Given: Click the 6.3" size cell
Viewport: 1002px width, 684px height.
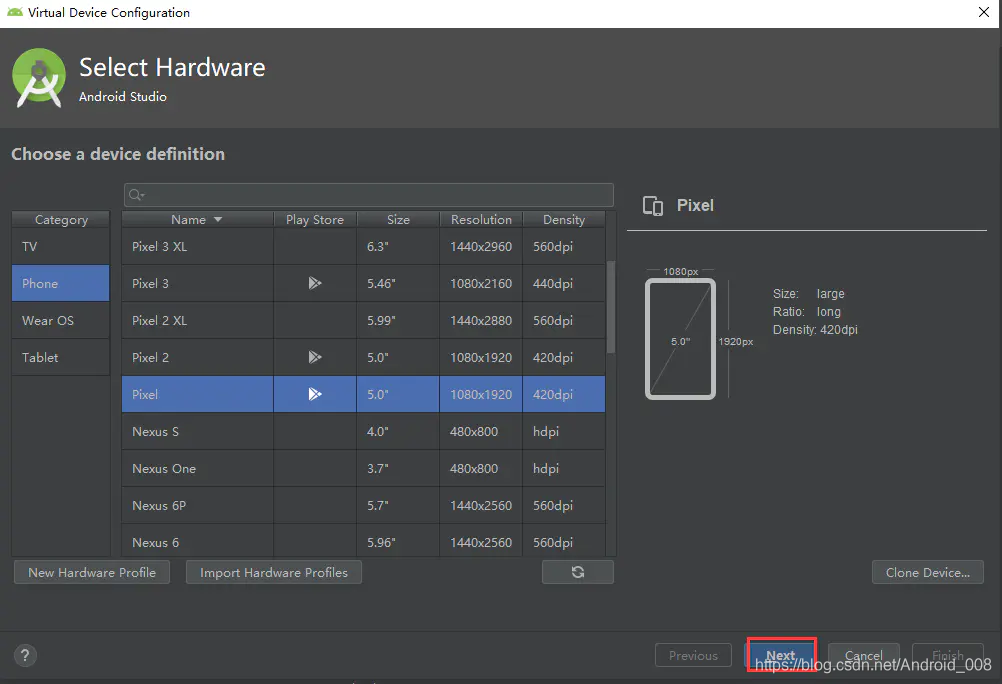Looking at the screenshot, I should [x=397, y=247].
